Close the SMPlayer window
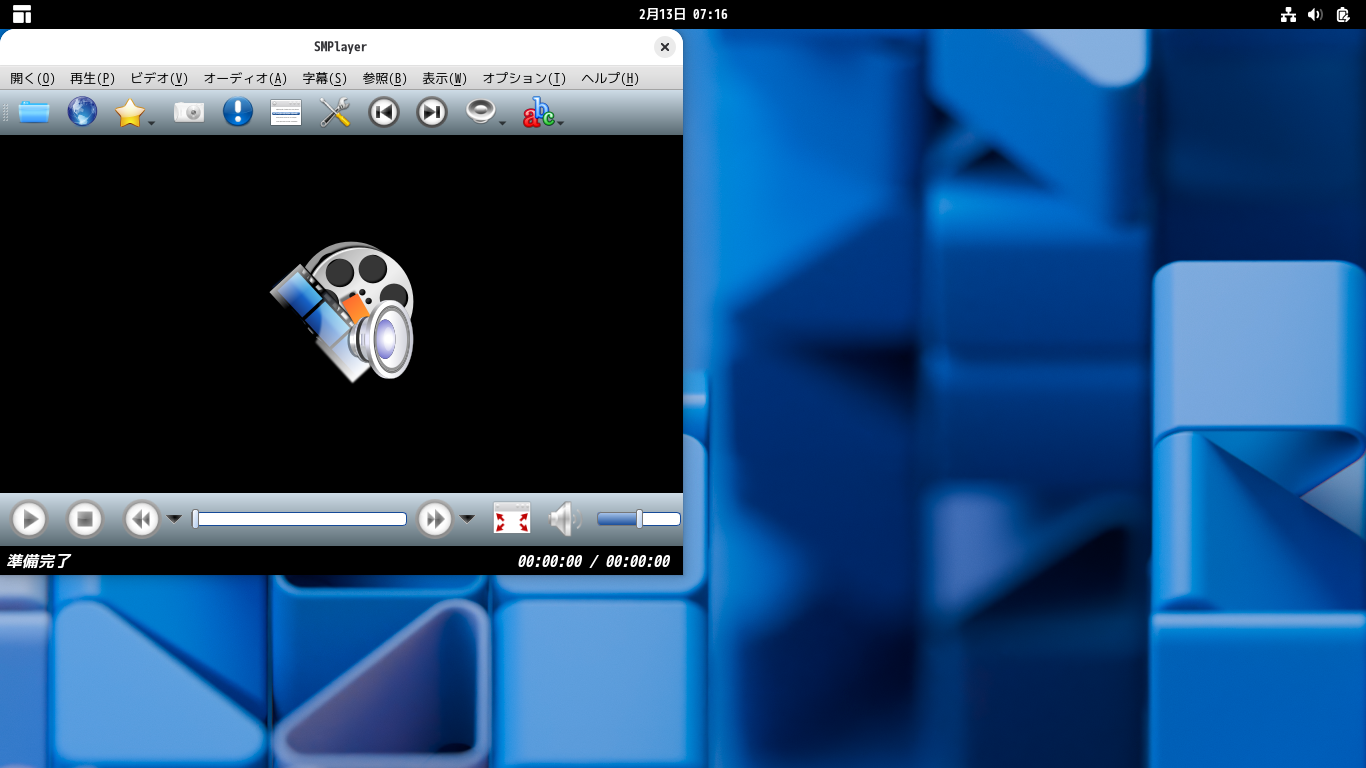This screenshot has width=1366, height=768. point(665,47)
